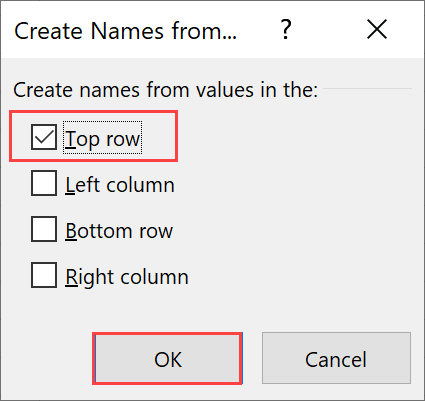425x401 pixels.
Task: Click the highlighted OK button to create names
Action: [168, 359]
